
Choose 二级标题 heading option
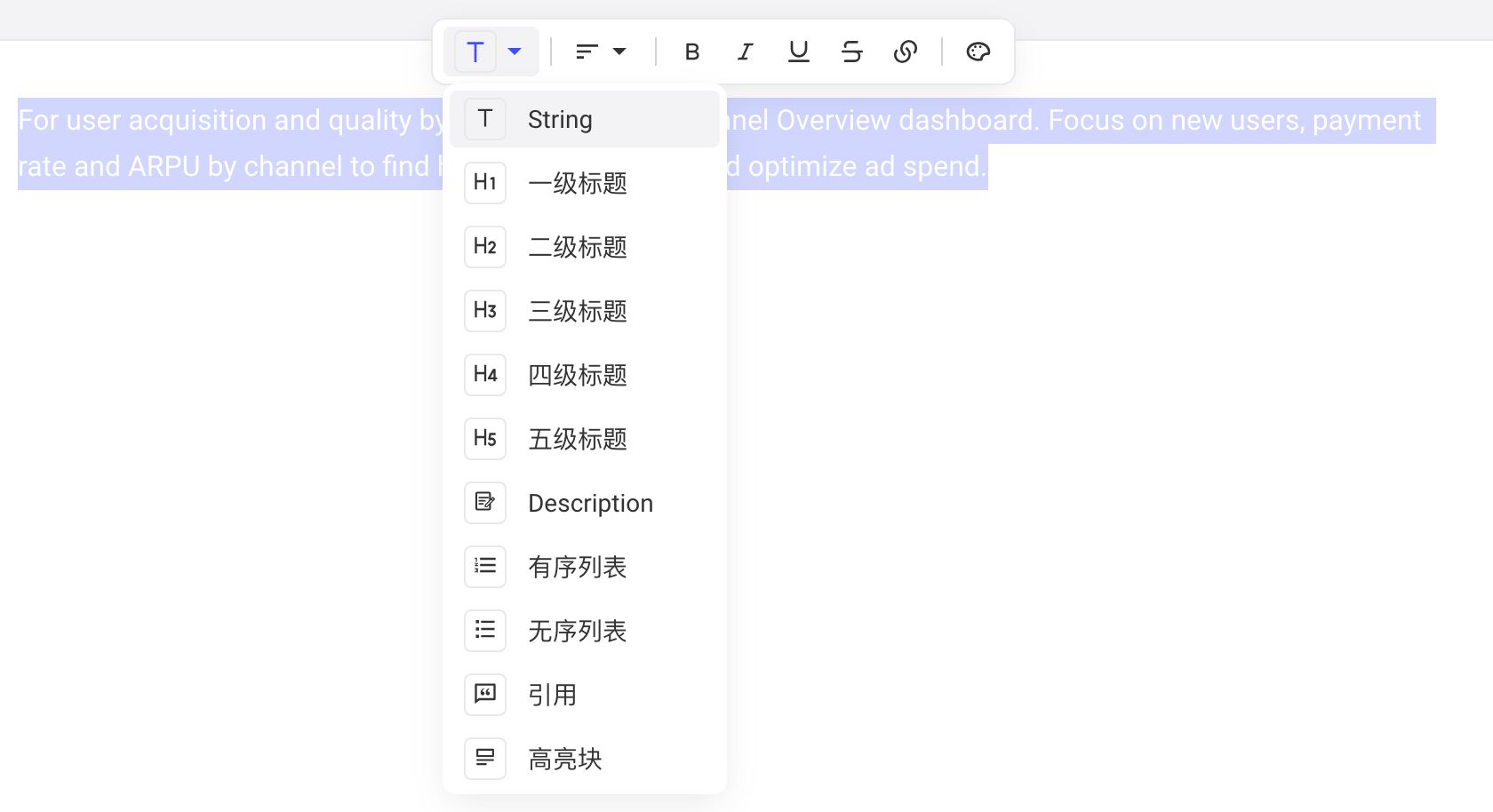(585, 247)
